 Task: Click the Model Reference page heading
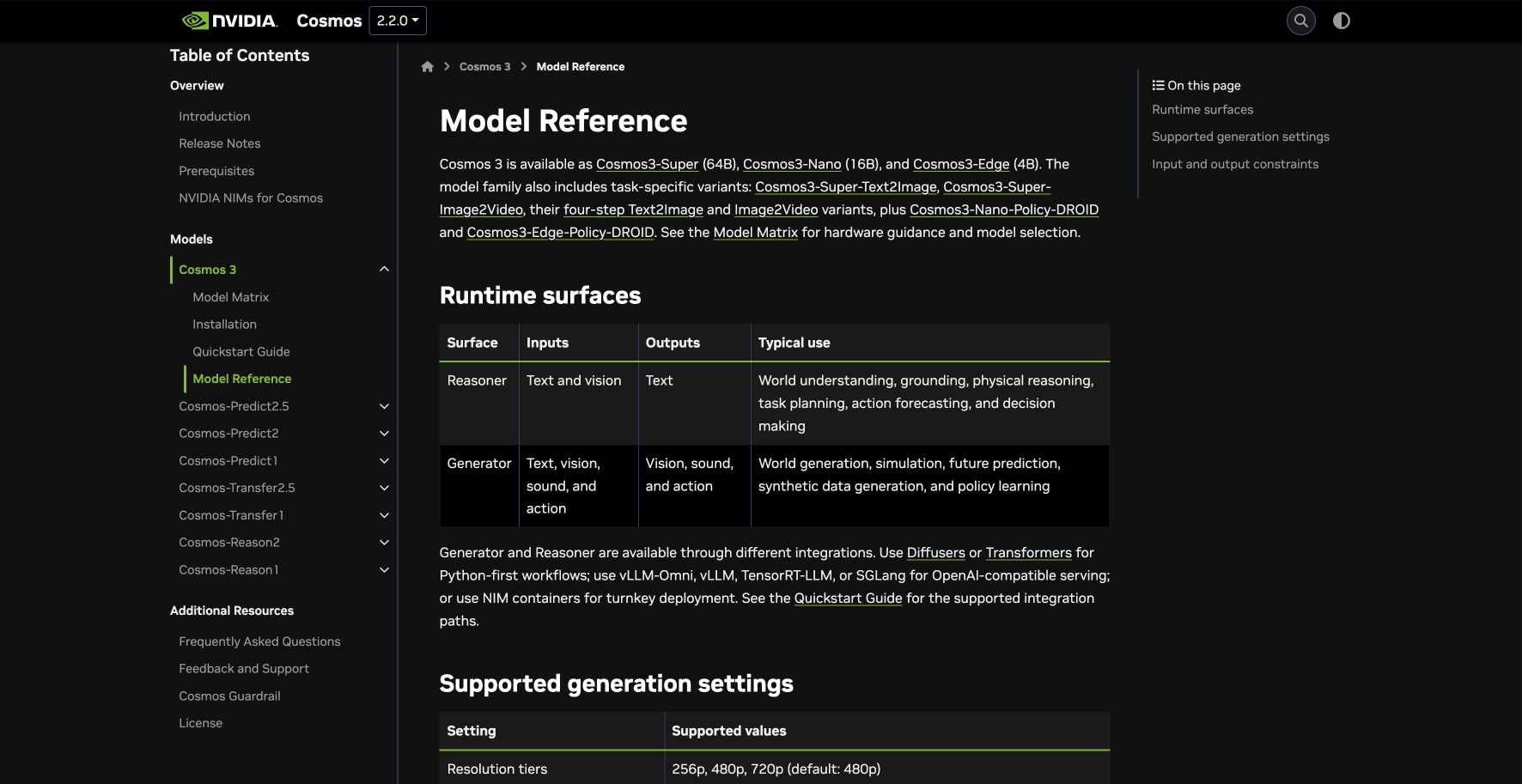pos(563,121)
